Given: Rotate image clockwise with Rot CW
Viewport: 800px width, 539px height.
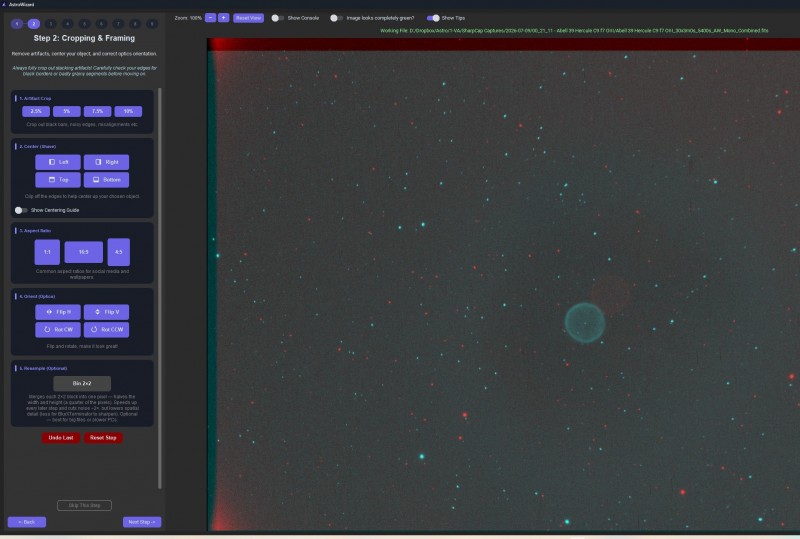Looking at the screenshot, I should coord(58,330).
